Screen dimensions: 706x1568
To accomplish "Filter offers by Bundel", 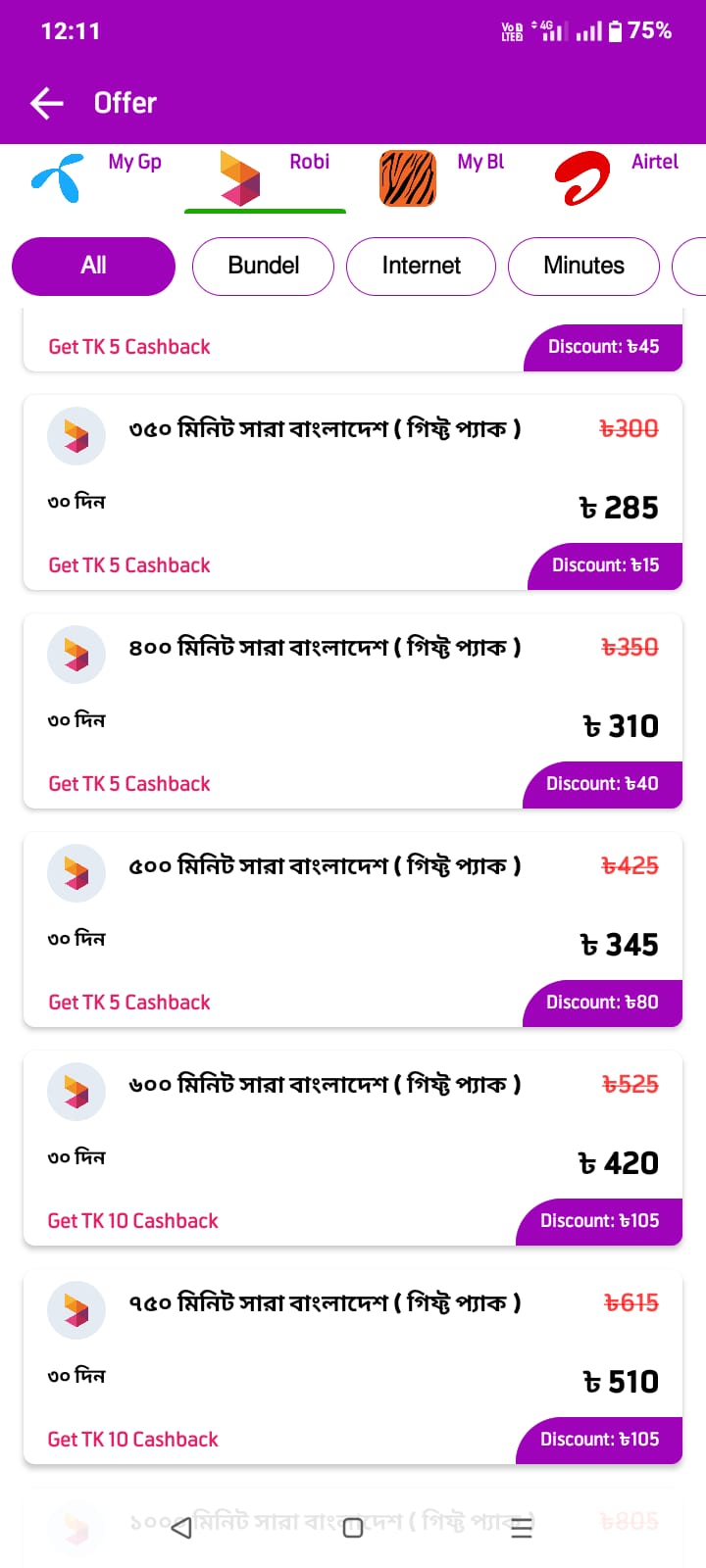I will tap(263, 266).
